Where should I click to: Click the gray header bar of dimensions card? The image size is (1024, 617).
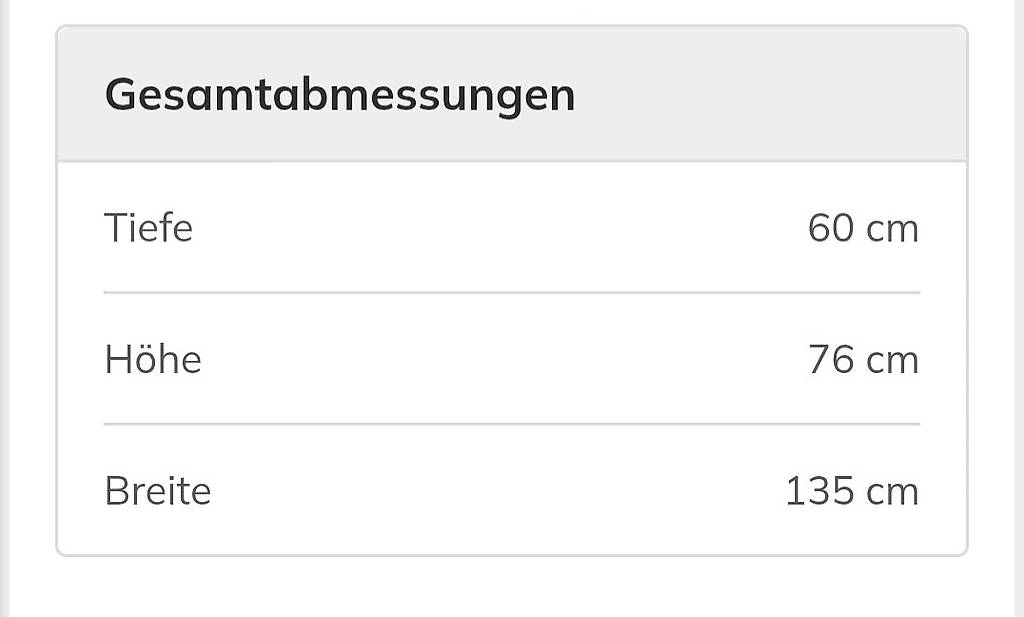pyautogui.click(x=512, y=93)
